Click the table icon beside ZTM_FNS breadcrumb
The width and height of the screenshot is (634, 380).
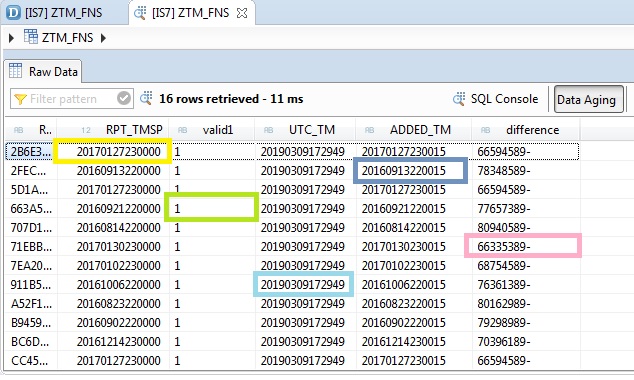[31, 37]
